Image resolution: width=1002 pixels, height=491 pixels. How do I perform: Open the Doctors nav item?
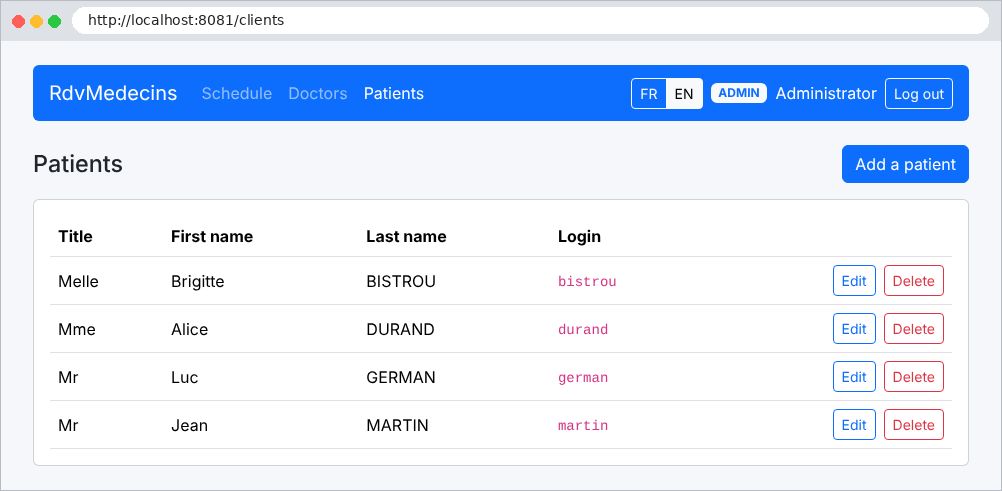318,93
